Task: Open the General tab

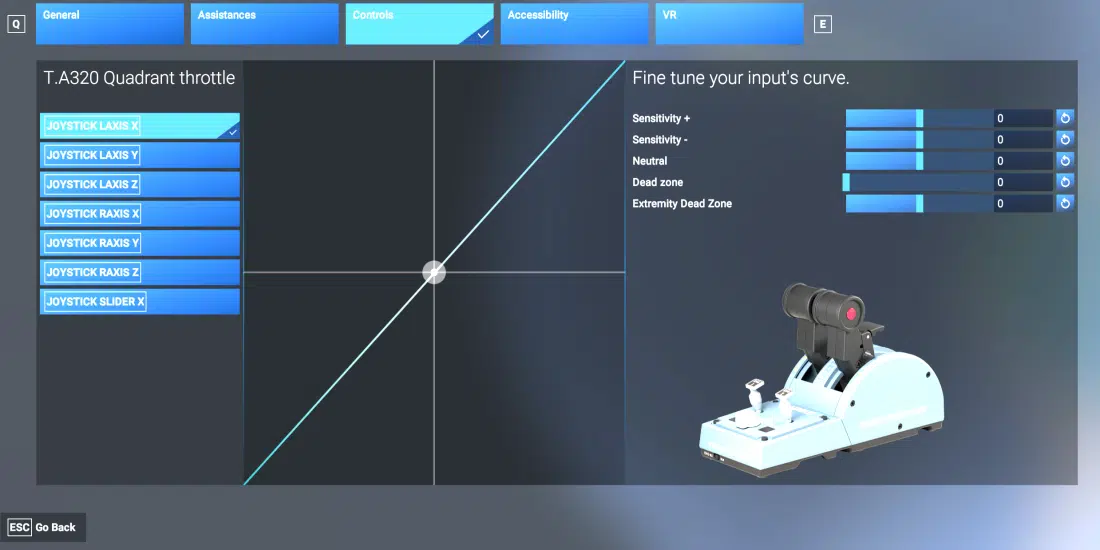Action: tap(109, 24)
